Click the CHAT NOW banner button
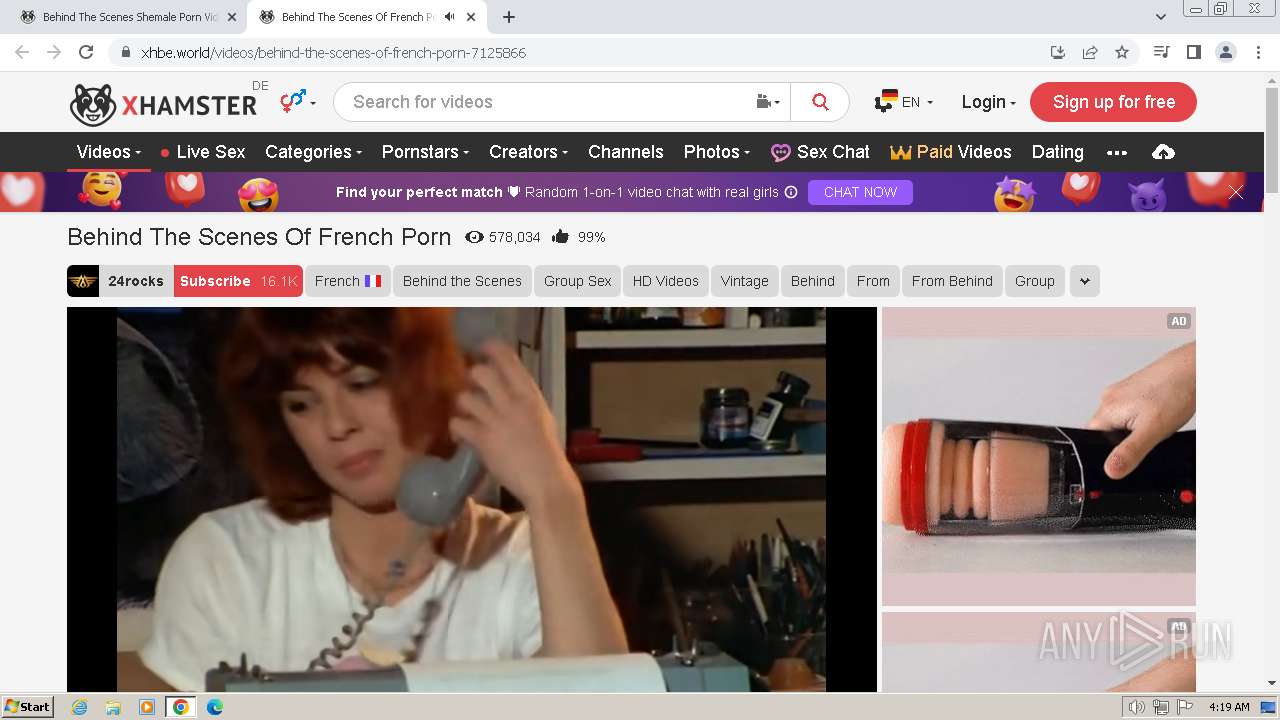Image resolution: width=1280 pixels, height=720 pixels. click(860, 192)
